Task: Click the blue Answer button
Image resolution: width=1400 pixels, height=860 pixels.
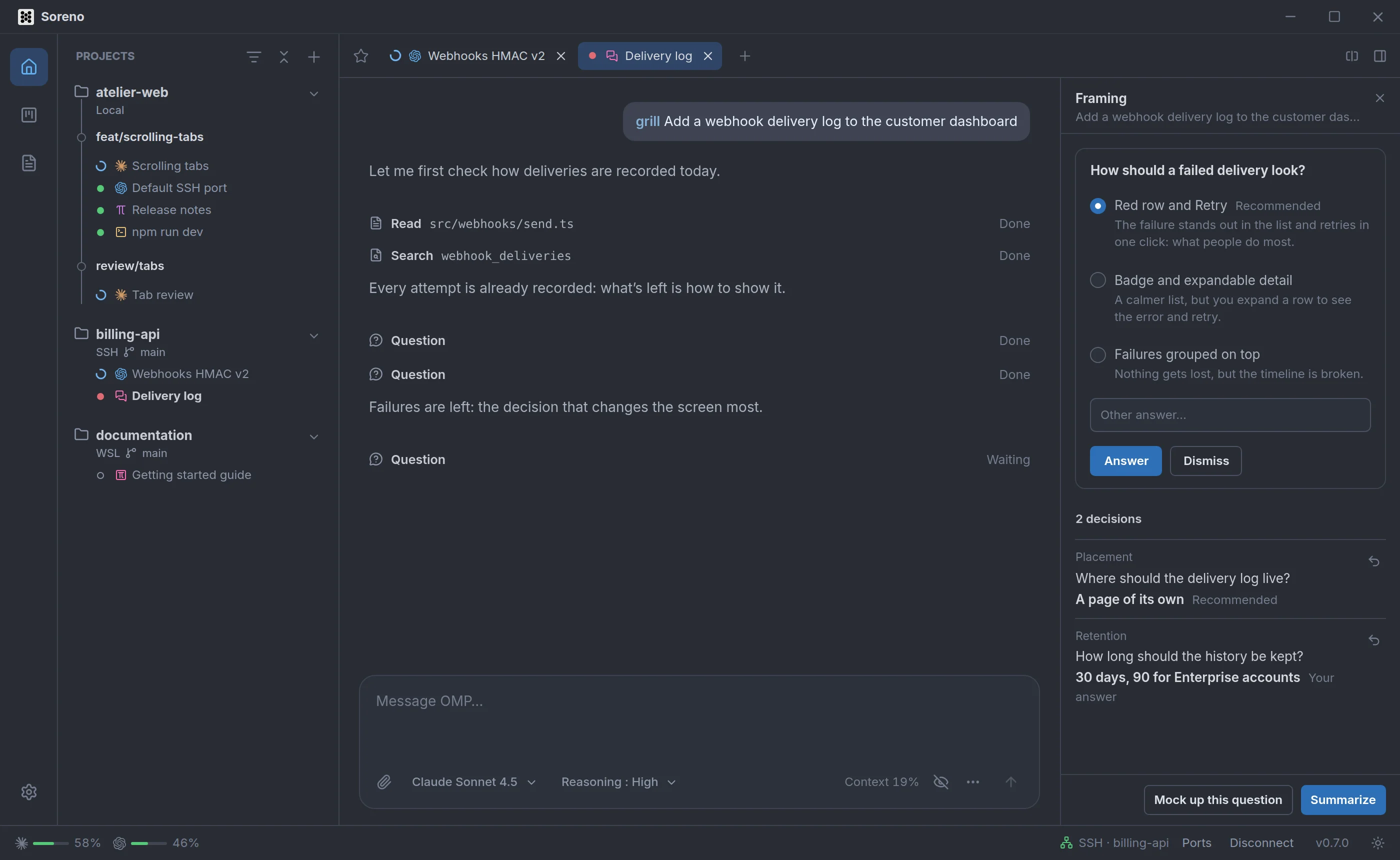Action: point(1125,460)
